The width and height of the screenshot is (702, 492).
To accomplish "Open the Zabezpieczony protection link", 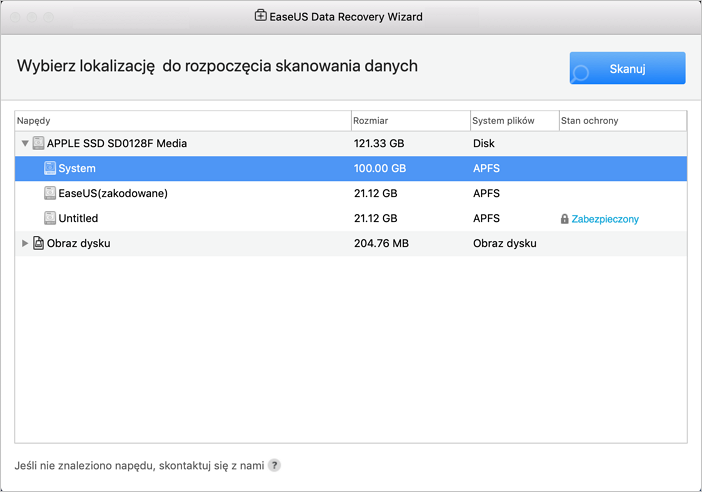I will [605, 219].
